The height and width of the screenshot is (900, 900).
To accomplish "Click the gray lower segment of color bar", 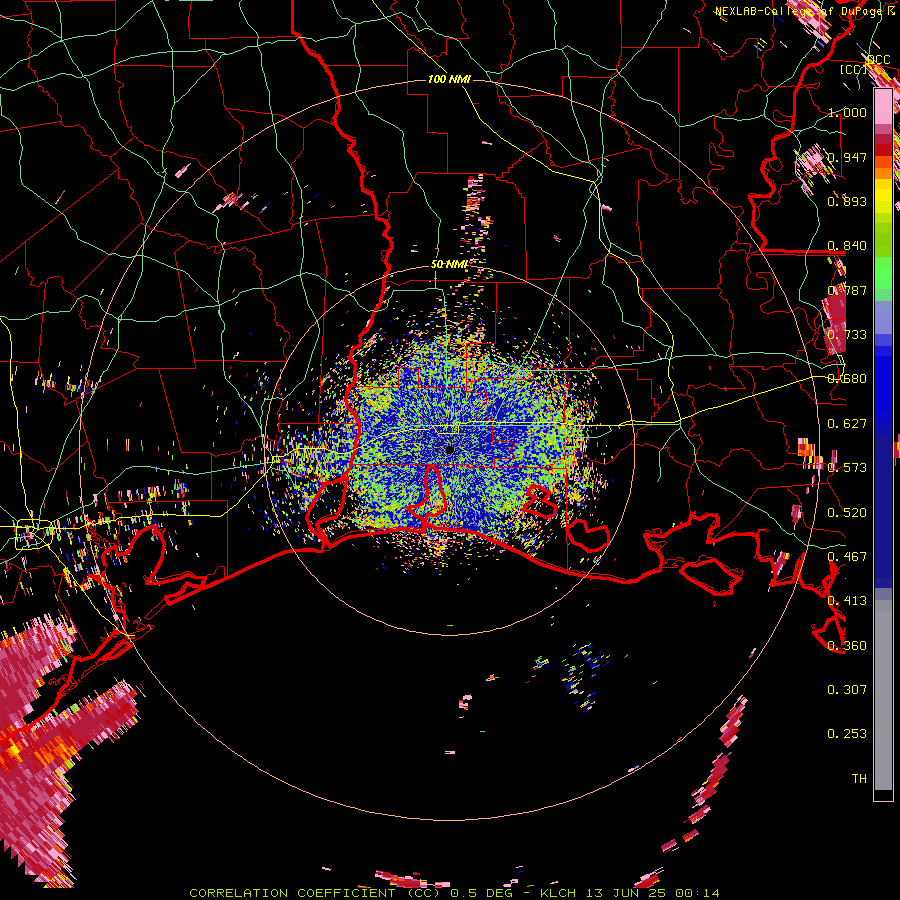I will tap(883, 695).
